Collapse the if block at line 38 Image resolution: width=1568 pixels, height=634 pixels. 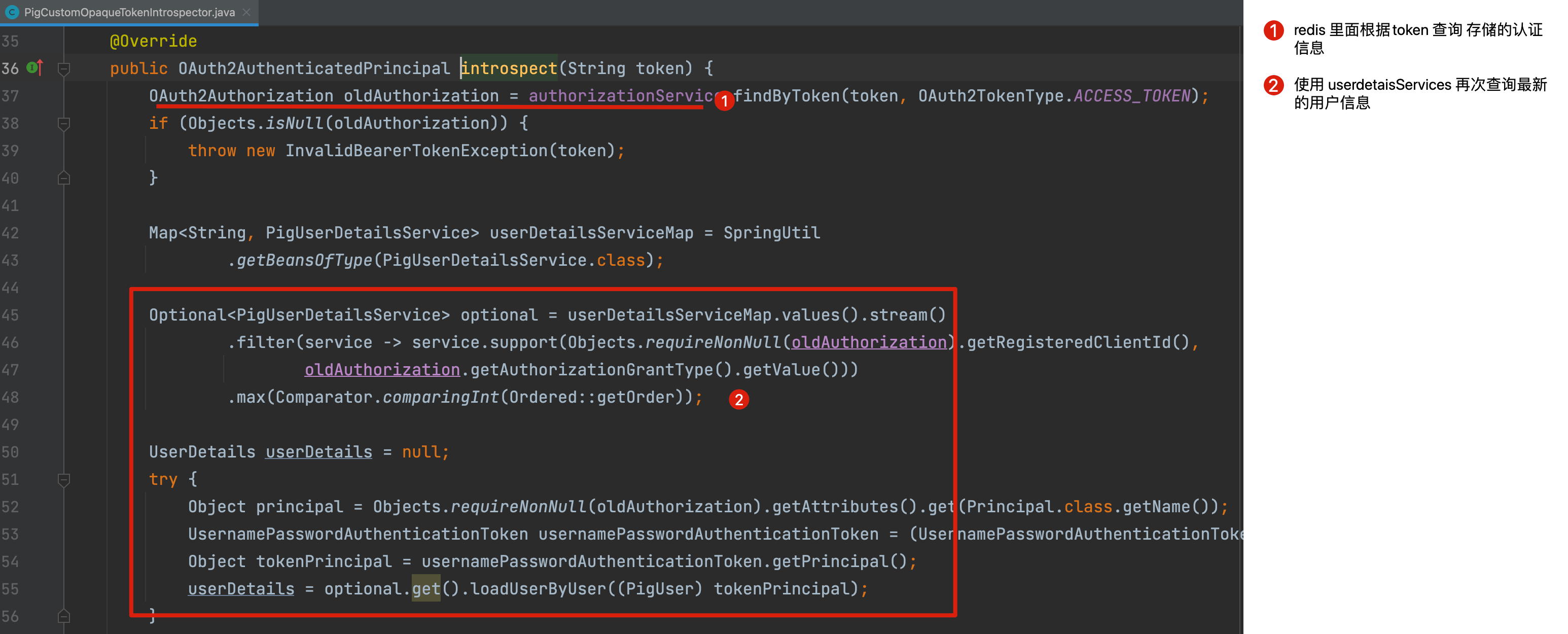(x=63, y=123)
